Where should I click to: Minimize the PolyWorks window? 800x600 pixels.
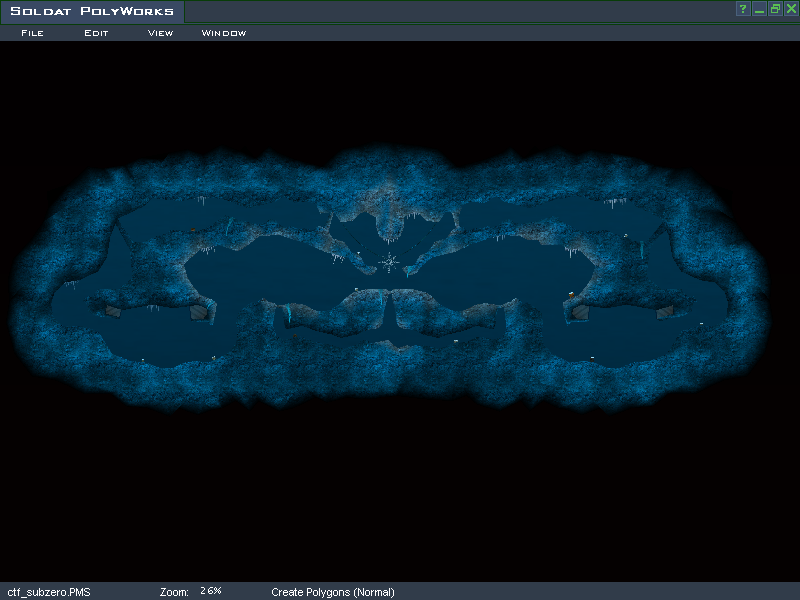(759, 9)
